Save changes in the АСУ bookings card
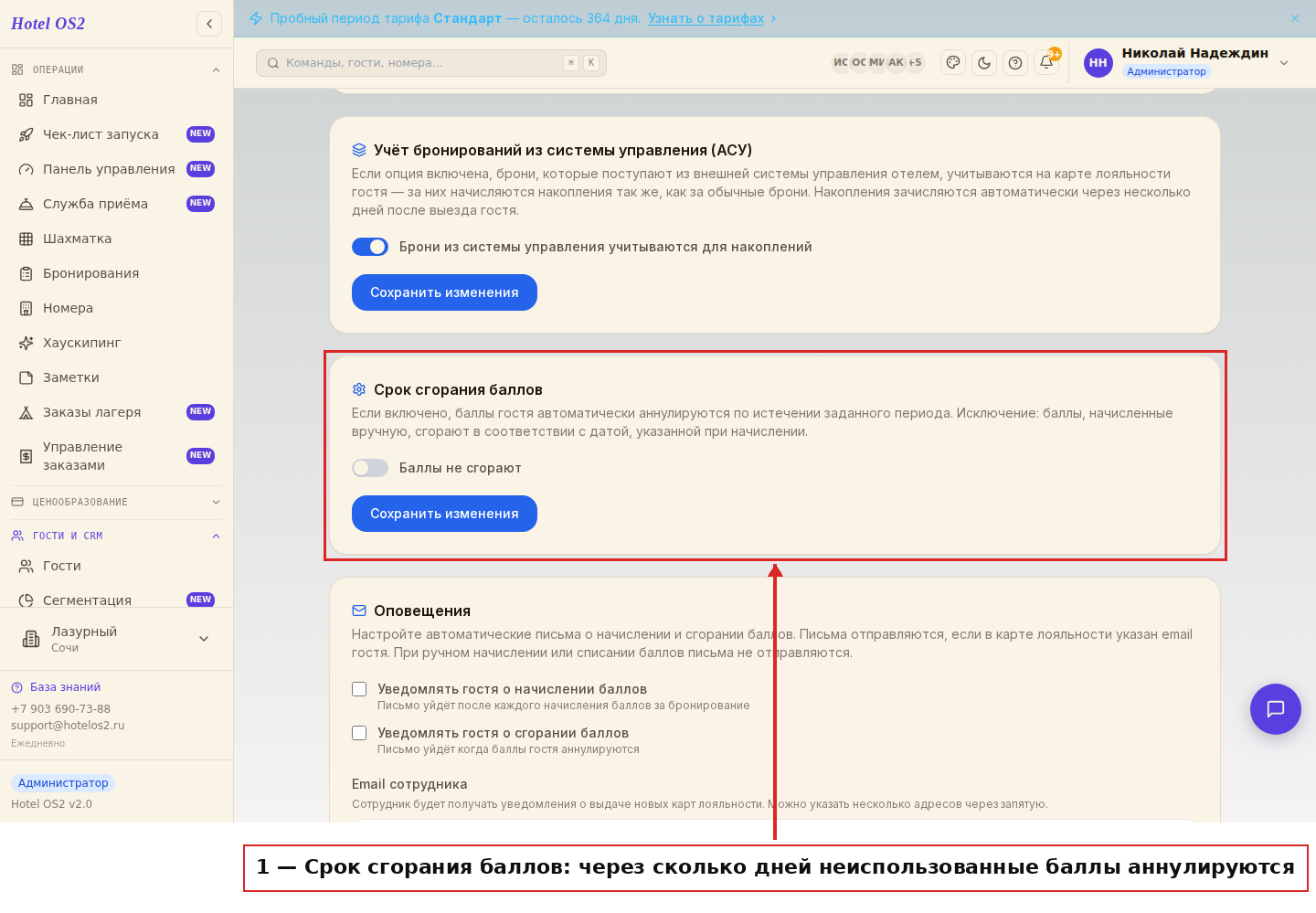Viewport: 1316px width, 913px height. (x=444, y=292)
